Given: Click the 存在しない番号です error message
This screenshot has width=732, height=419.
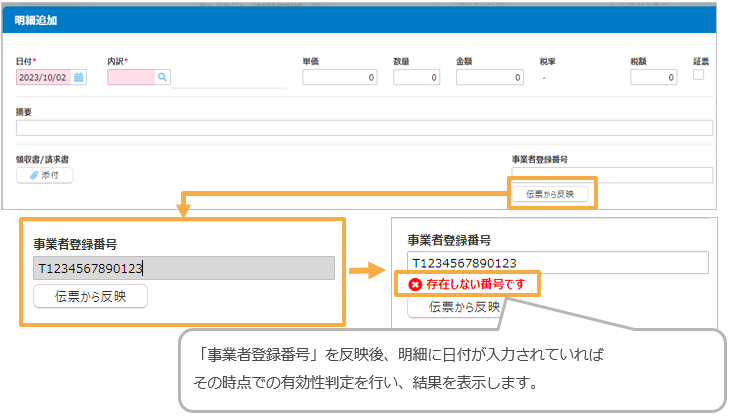Looking at the screenshot, I should (476, 285).
